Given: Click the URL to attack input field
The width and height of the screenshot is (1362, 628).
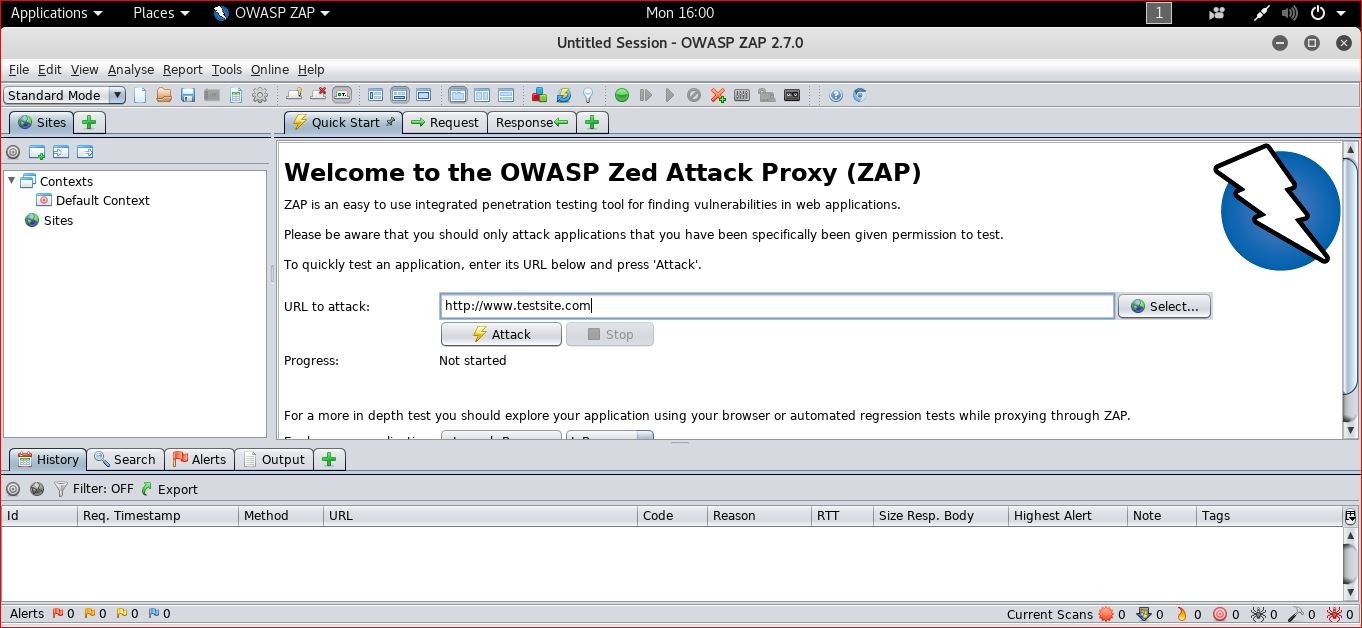Looking at the screenshot, I should pyautogui.click(x=777, y=306).
